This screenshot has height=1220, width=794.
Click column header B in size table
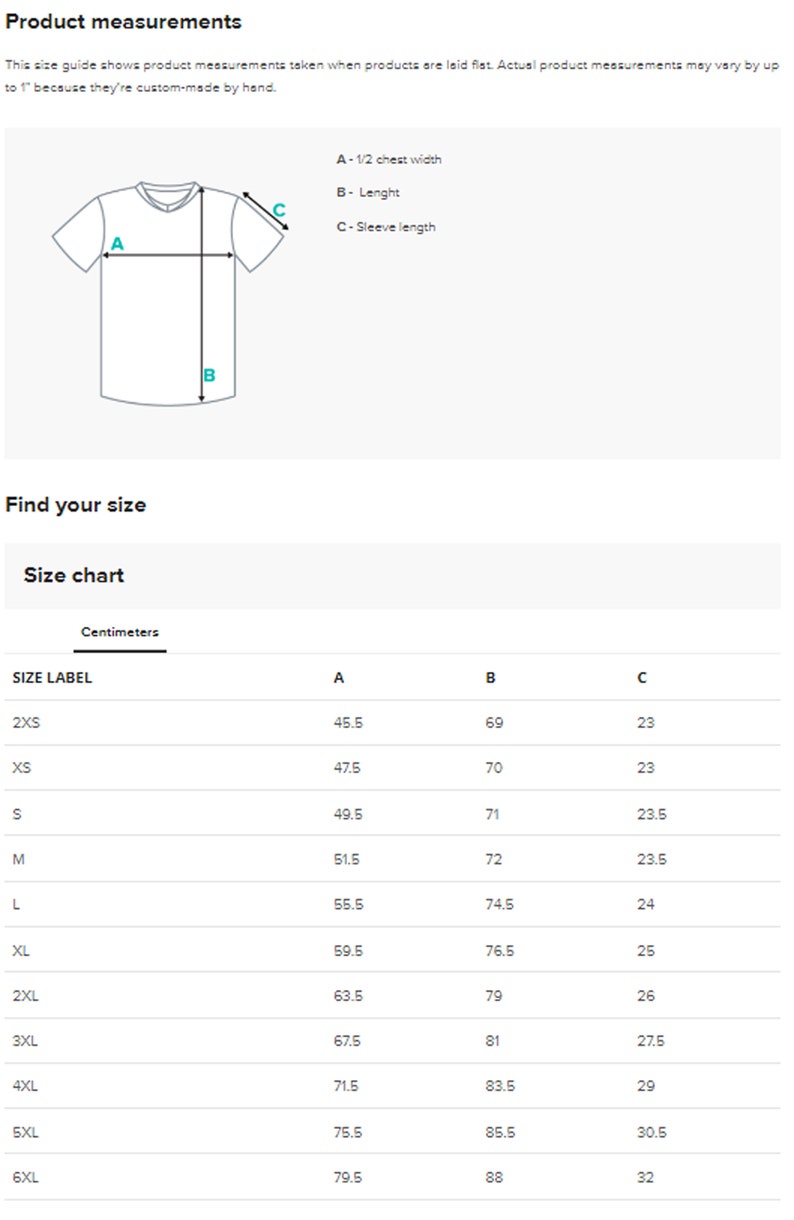(490, 677)
